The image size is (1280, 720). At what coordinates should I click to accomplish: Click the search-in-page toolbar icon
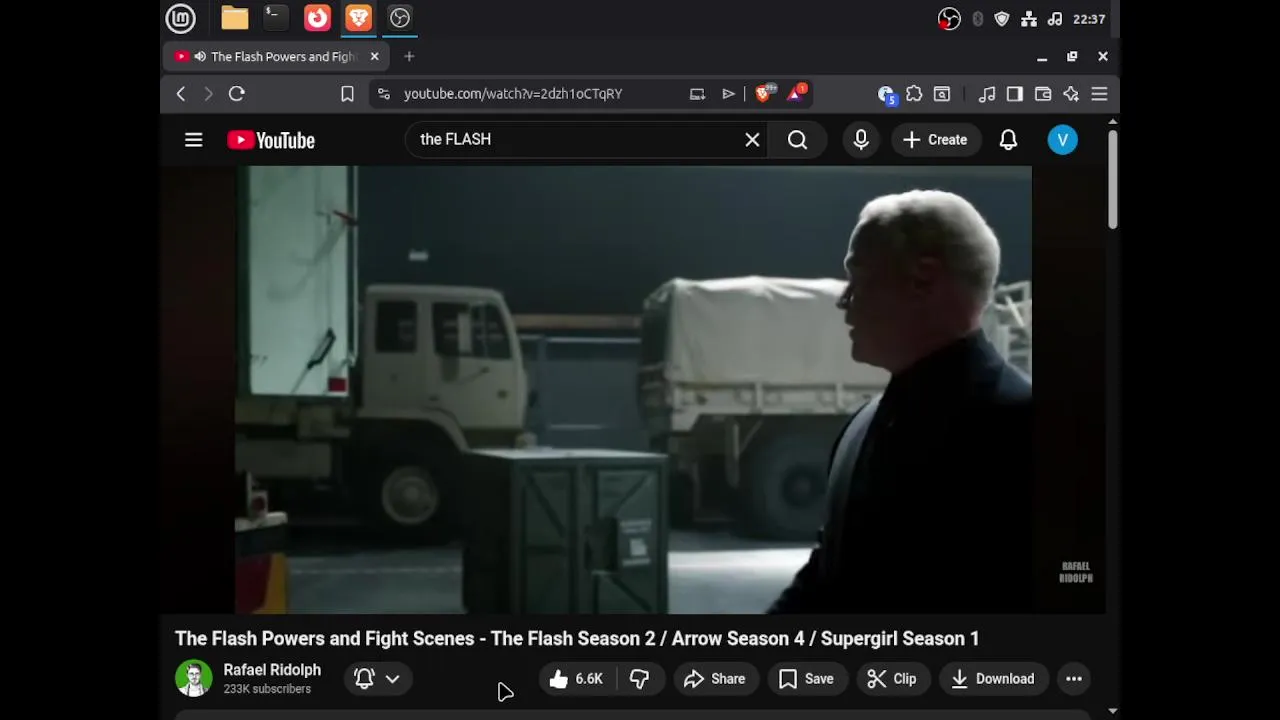(942, 94)
